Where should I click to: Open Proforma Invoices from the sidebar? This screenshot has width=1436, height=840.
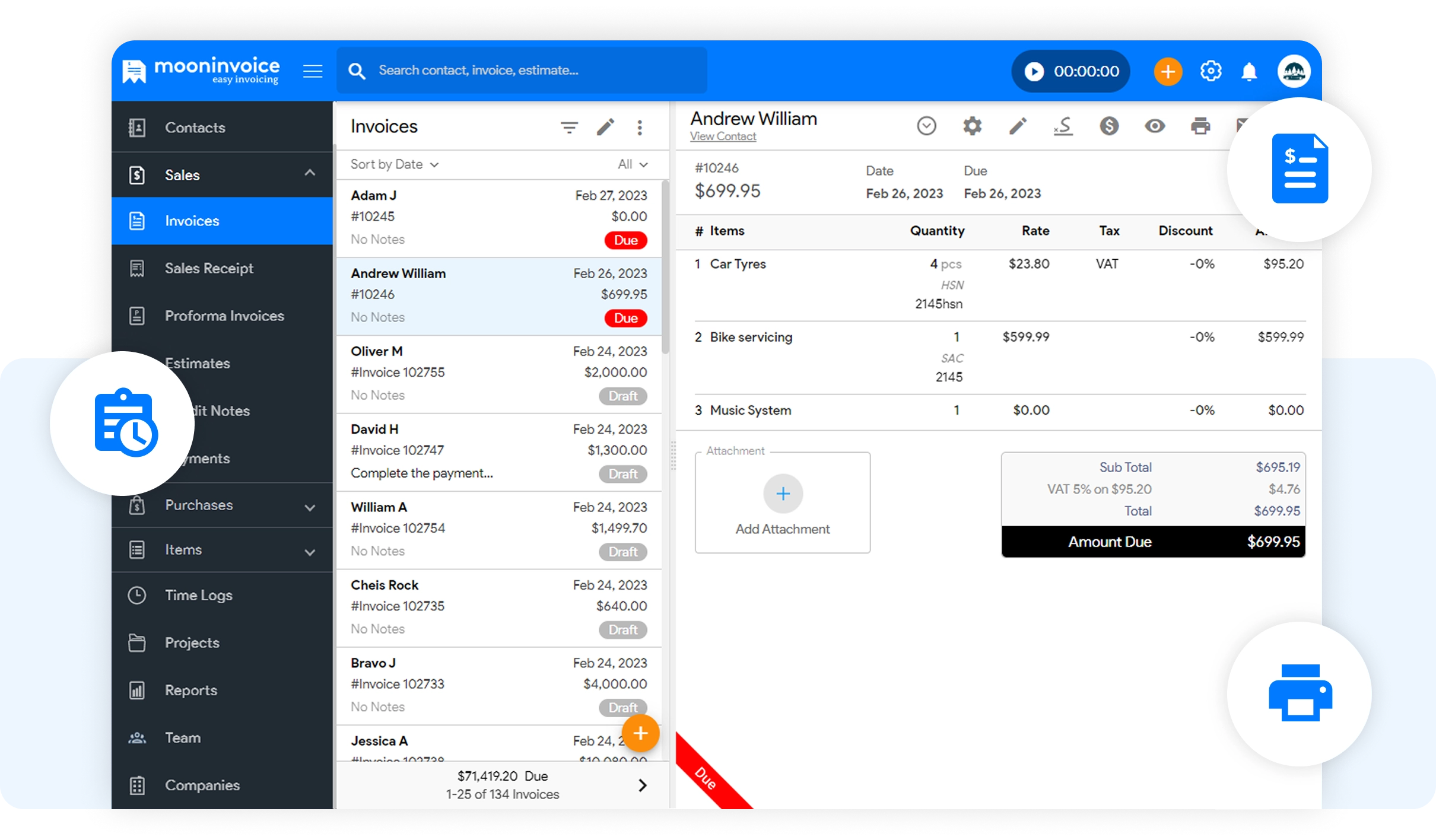tap(224, 316)
